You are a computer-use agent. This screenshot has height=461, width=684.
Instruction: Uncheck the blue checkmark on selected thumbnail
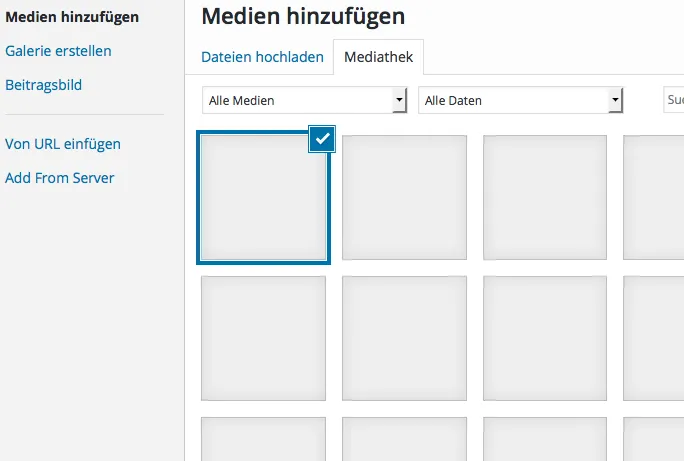click(x=322, y=139)
